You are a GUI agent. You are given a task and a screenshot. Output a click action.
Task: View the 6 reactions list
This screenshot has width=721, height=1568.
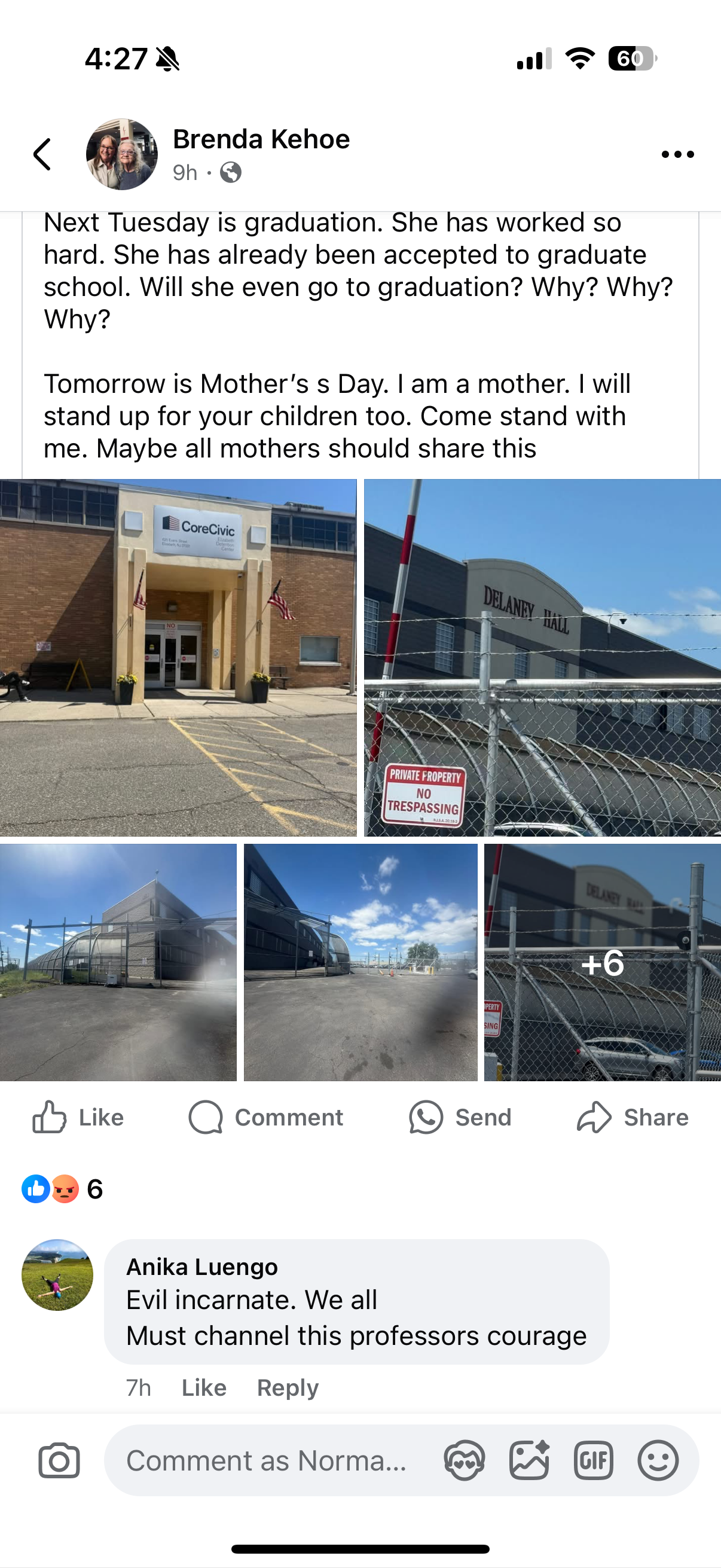[x=62, y=1189]
